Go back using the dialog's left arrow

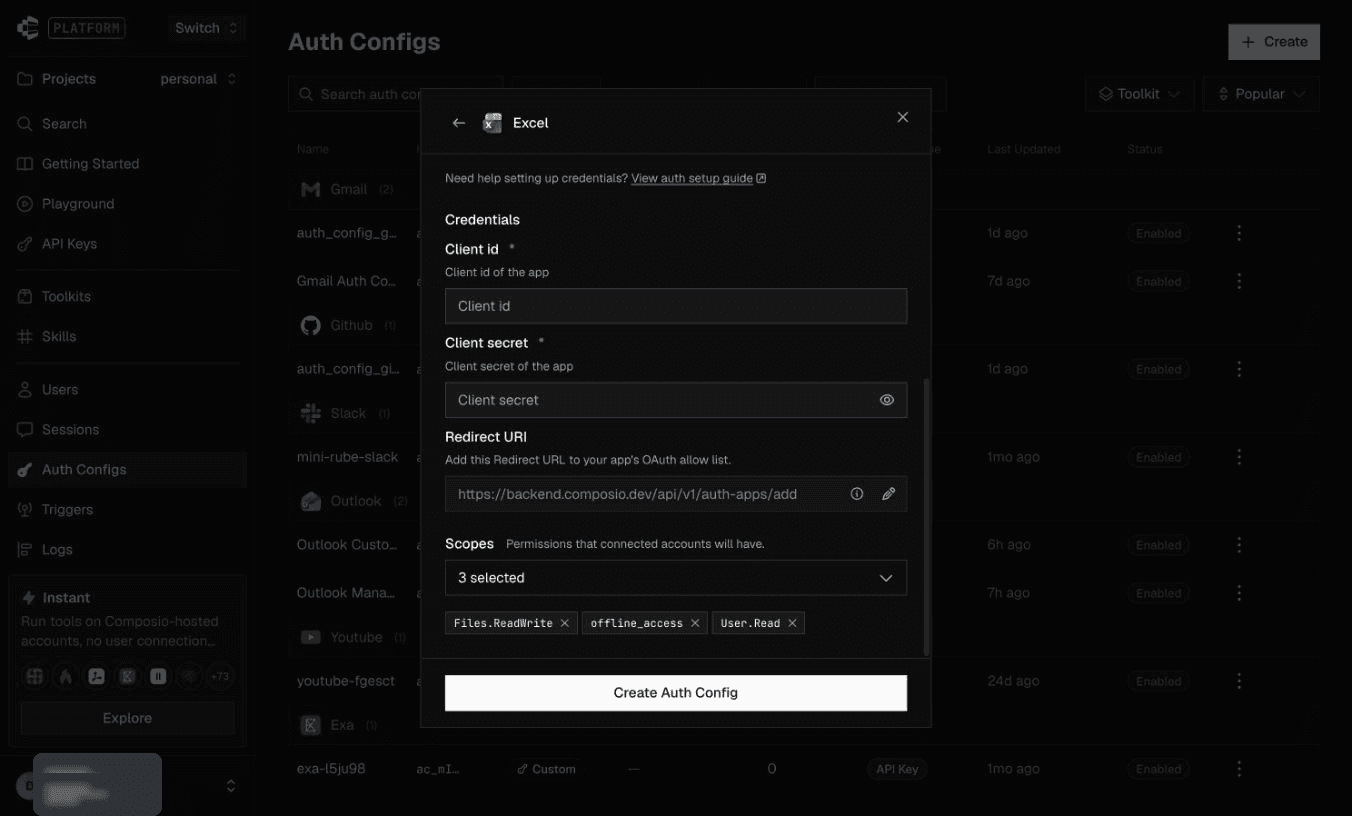(x=459, y=123)
